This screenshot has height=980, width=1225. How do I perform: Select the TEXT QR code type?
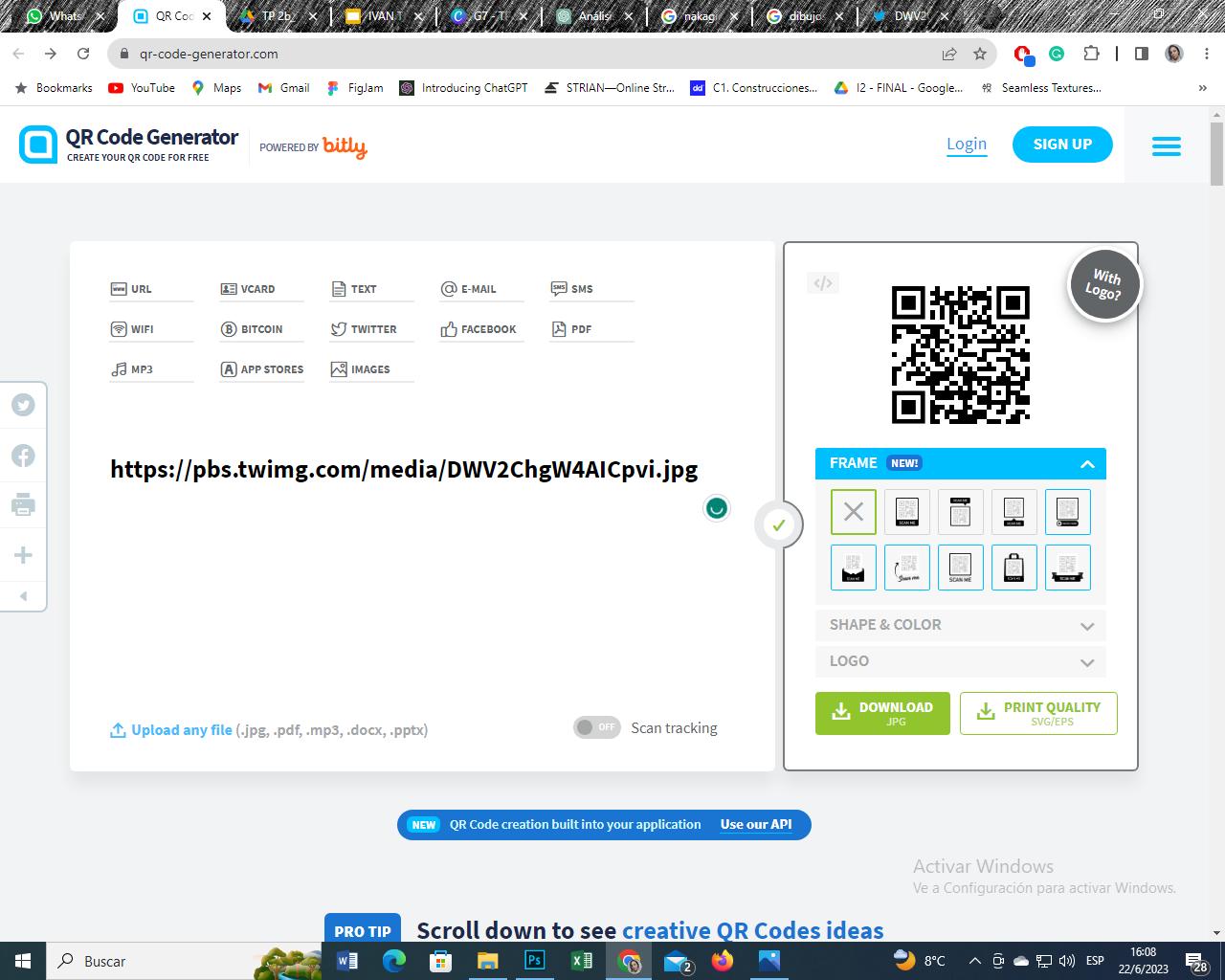[x=371, y=289]
